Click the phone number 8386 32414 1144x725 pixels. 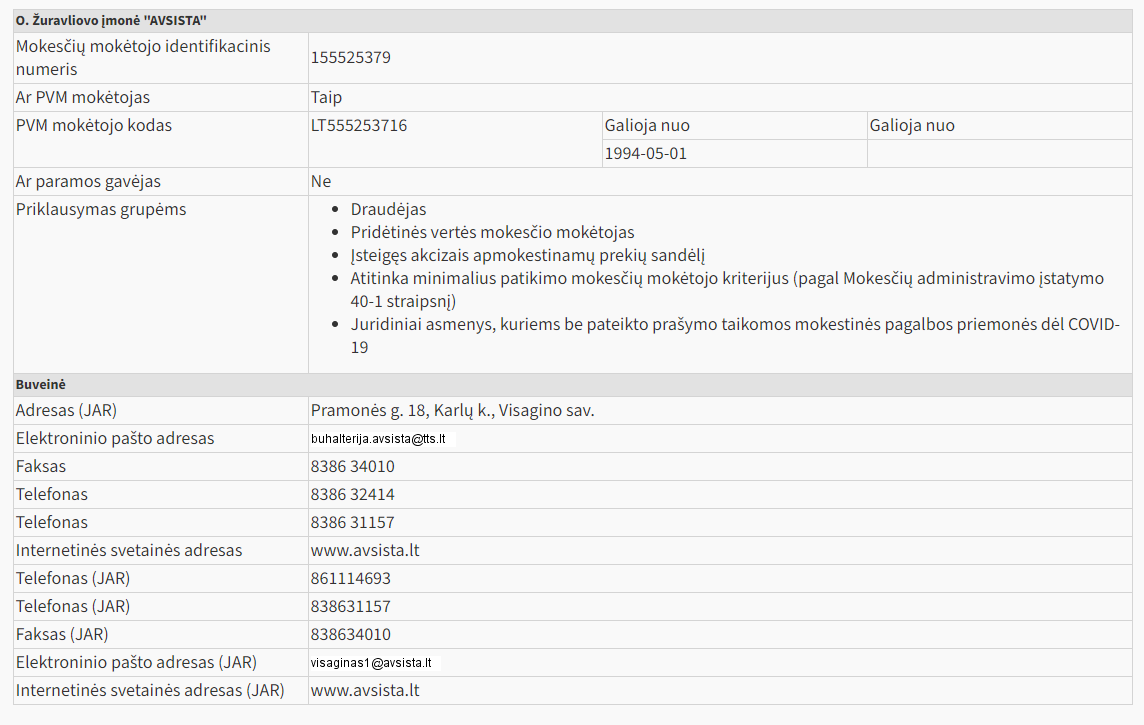click(353, 495)
